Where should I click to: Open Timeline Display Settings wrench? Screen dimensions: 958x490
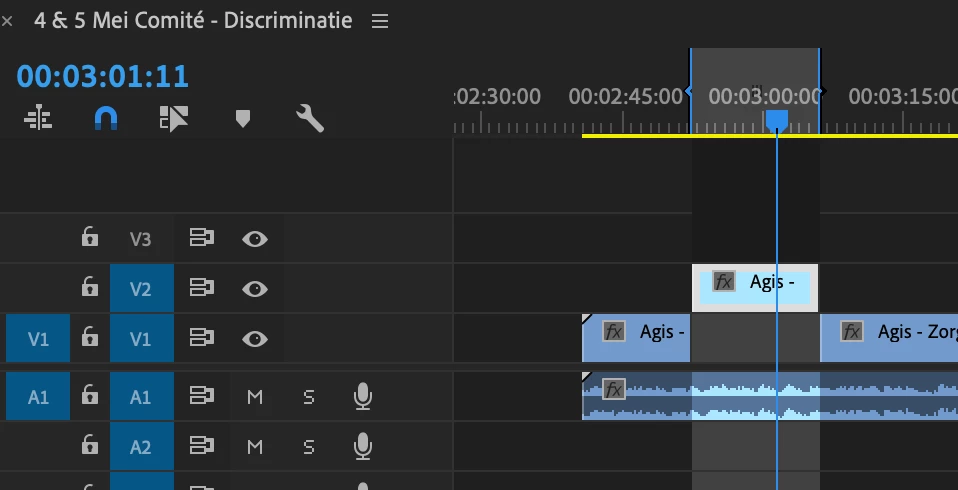pyautogui.click(x=310, y=118)
